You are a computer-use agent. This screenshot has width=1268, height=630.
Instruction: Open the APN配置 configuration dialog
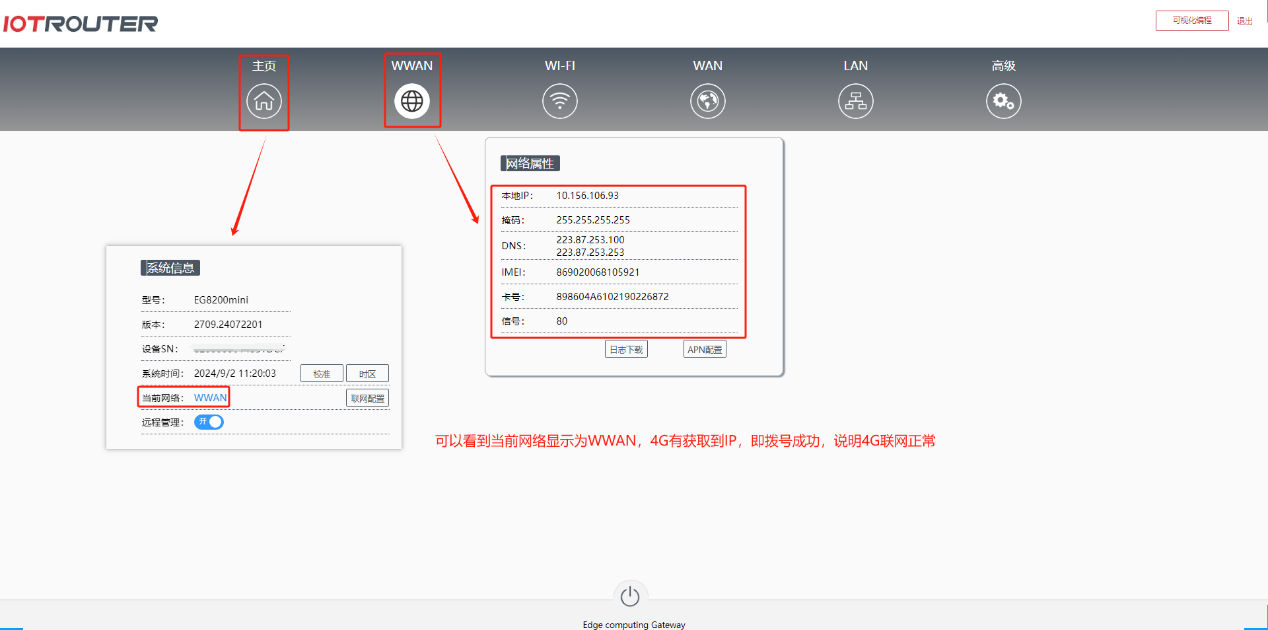coord(704,348)
